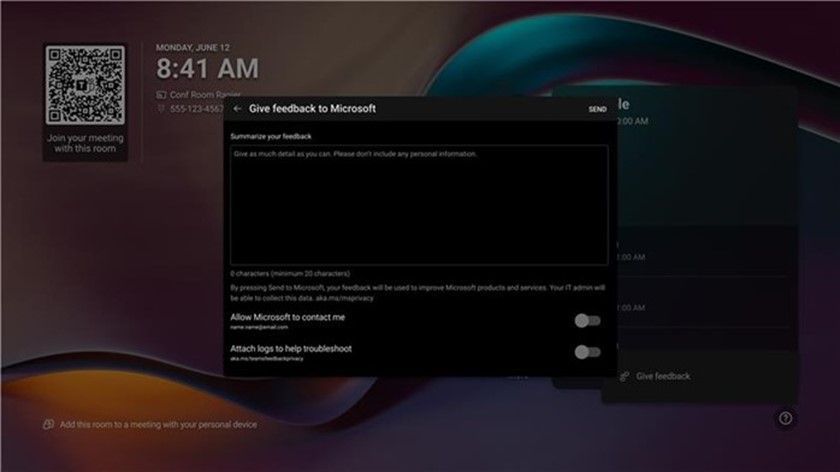
Task: Open help via the question mark icon
Action: (785, 418)
